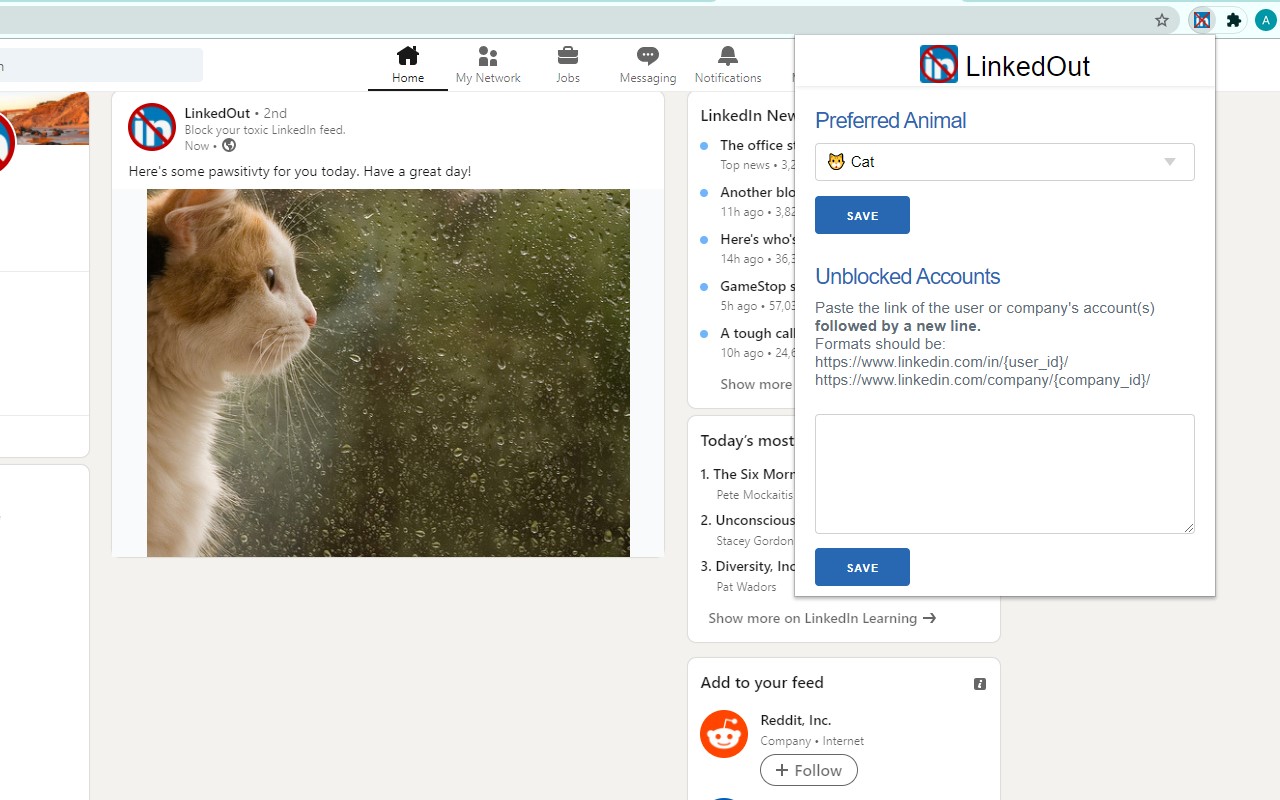
Task: Follow Reddit, Inc.
Action: [x=808, y=770]
